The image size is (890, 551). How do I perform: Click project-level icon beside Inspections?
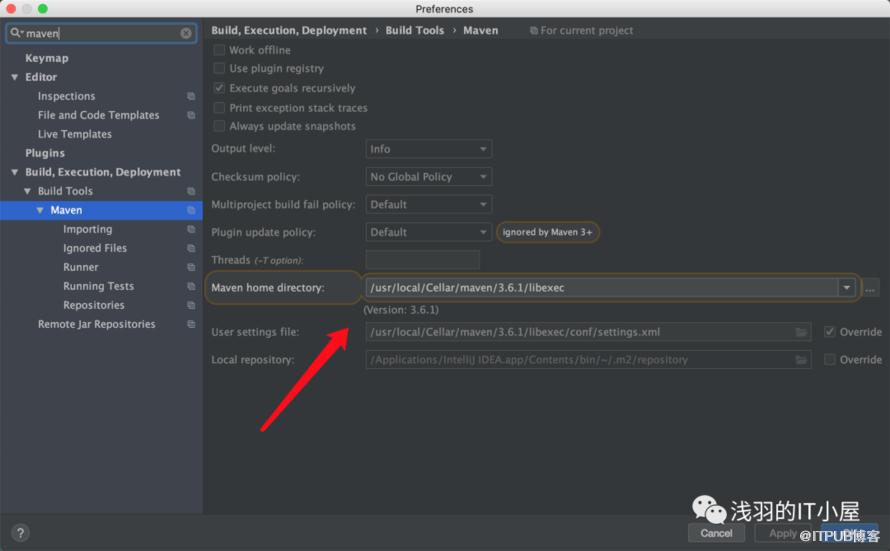pyautogui.click(x=191, y=97)
